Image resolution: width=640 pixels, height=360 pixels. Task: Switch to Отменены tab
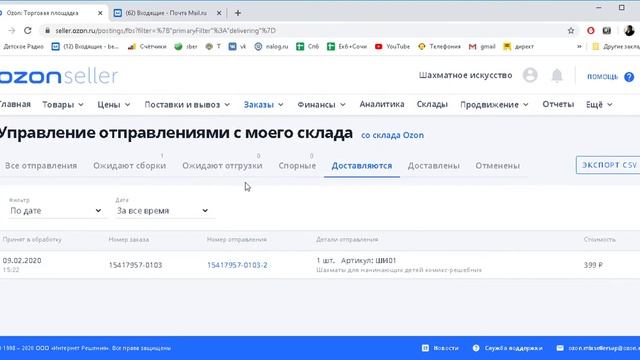pos(497,166)
